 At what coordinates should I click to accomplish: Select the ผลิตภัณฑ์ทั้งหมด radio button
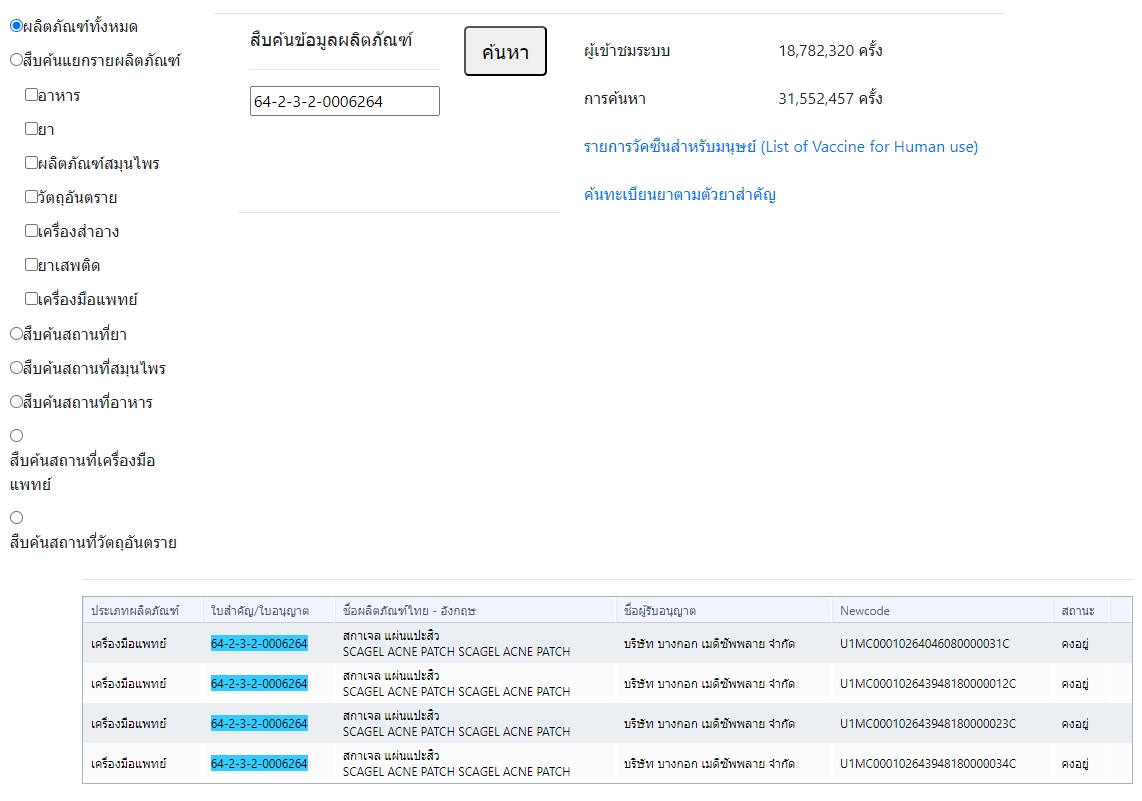(x=16, y=25)
